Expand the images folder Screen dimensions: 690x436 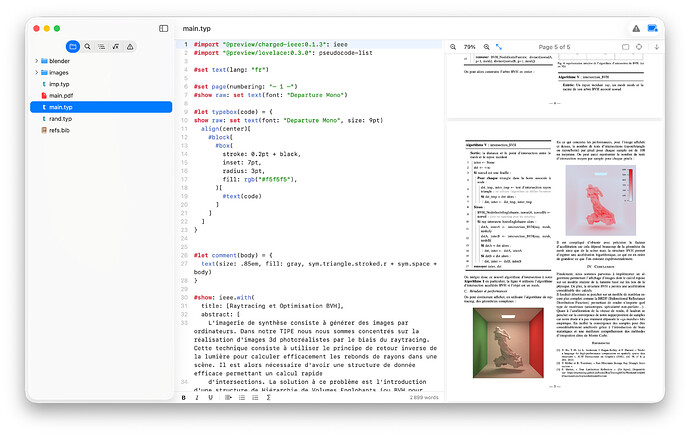click(37, 72)
